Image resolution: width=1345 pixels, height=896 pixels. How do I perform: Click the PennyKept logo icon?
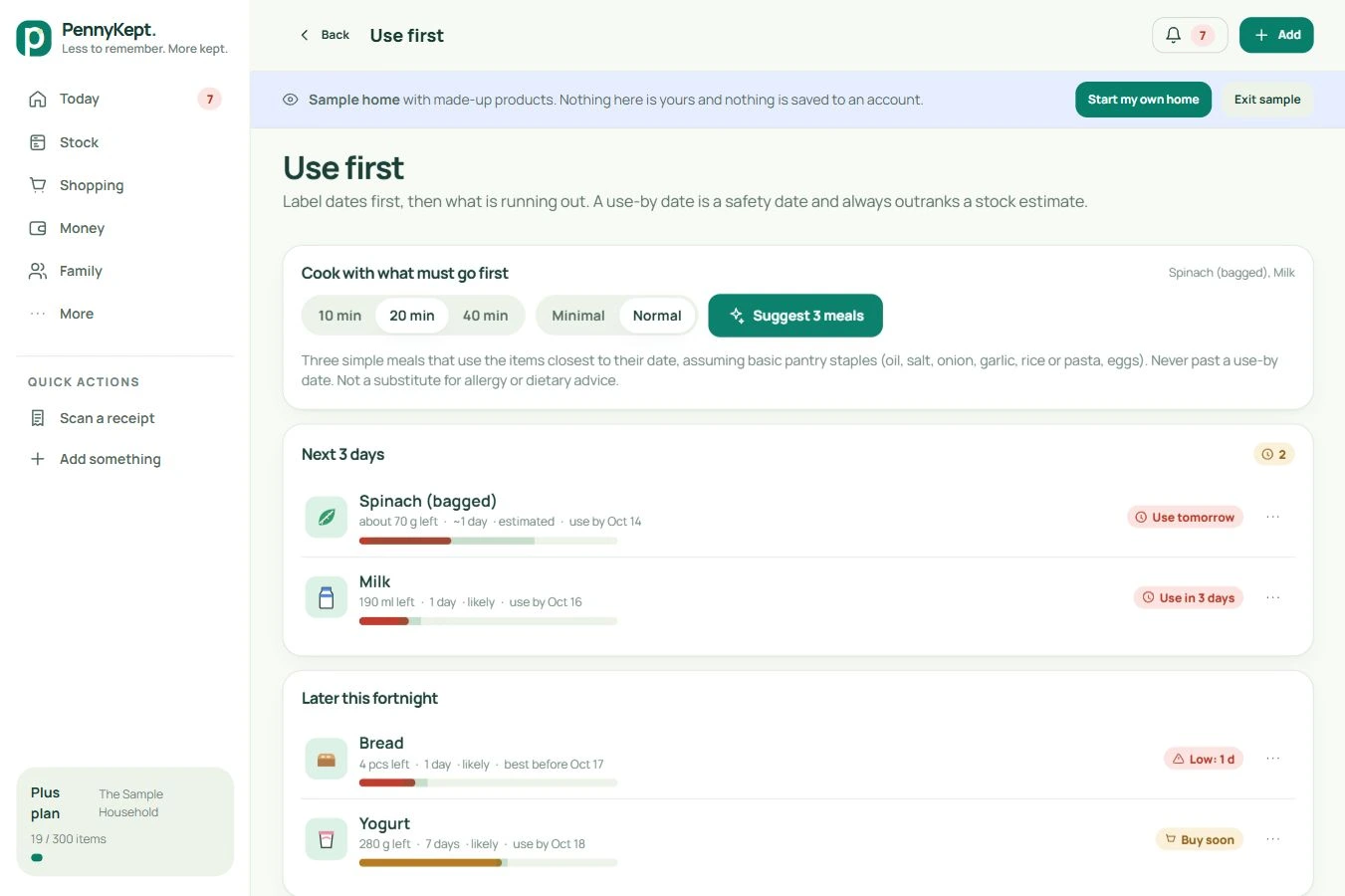click(34, 39)
